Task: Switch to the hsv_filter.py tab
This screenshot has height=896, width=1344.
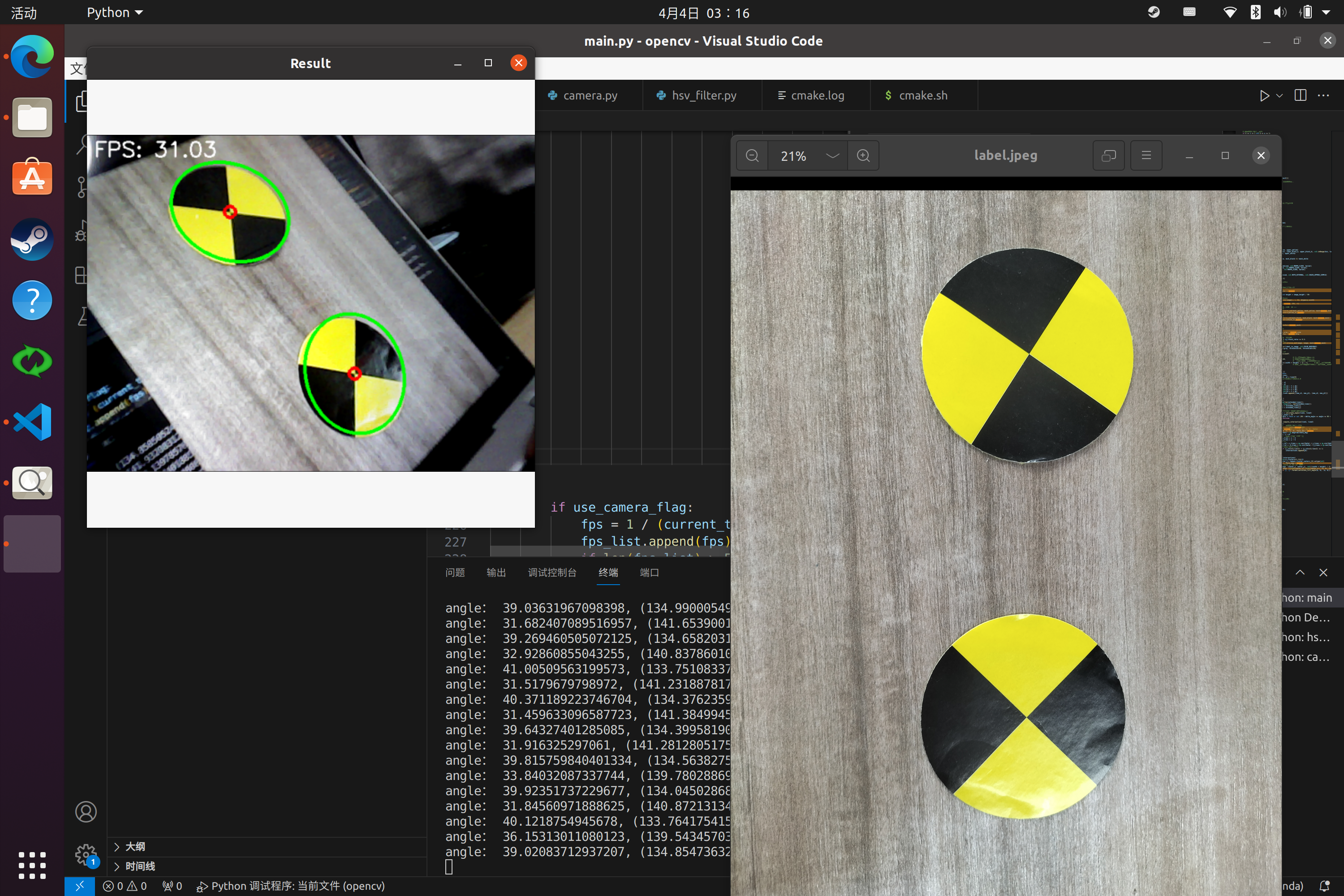Action: tap(703, 95)
